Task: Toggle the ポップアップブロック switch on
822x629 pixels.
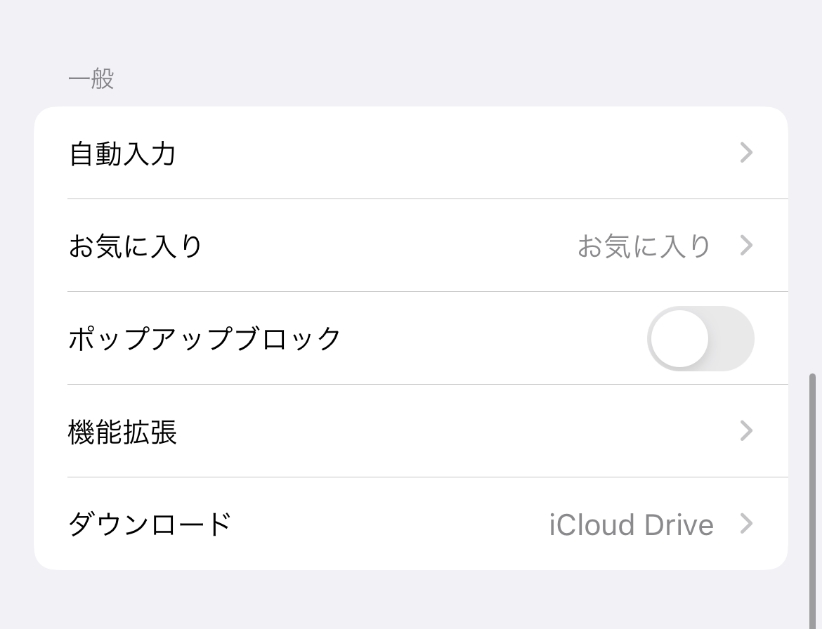Action: 700,338
